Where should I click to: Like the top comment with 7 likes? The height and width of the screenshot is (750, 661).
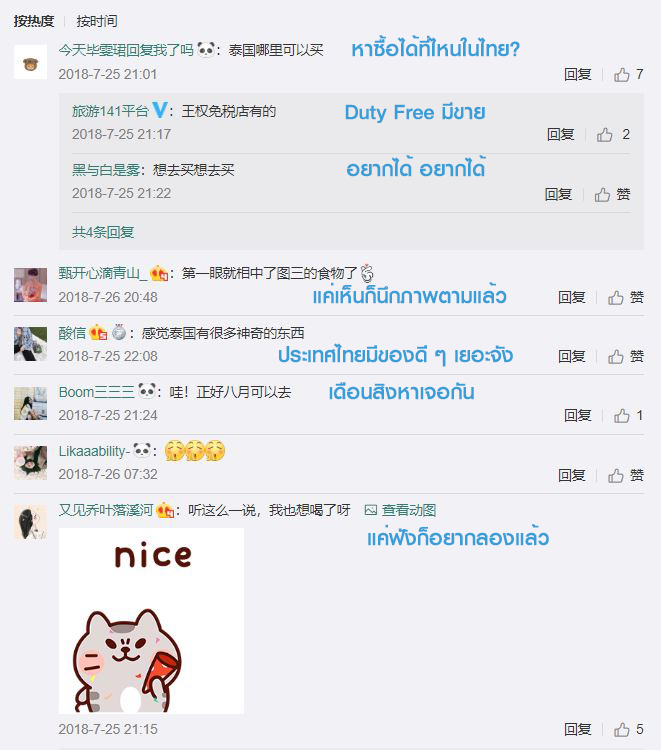628,75
